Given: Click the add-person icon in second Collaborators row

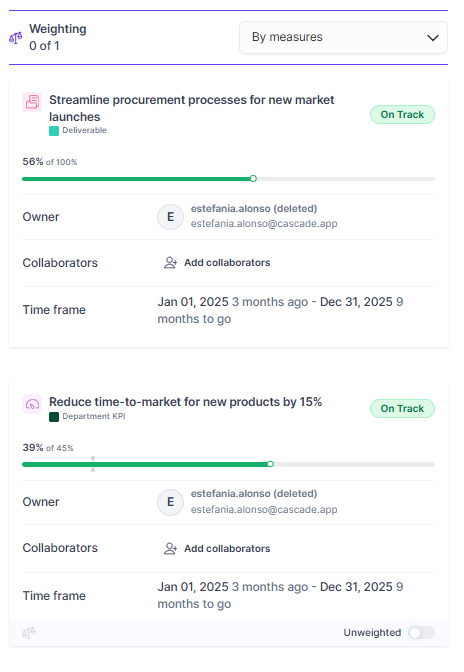Looking at the screenshot, I should tap(171, 549).
